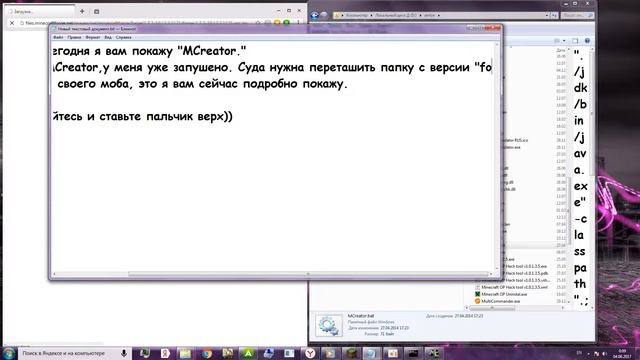
Task: Open the folder icon in the taskbar
Action: point(185,353)
